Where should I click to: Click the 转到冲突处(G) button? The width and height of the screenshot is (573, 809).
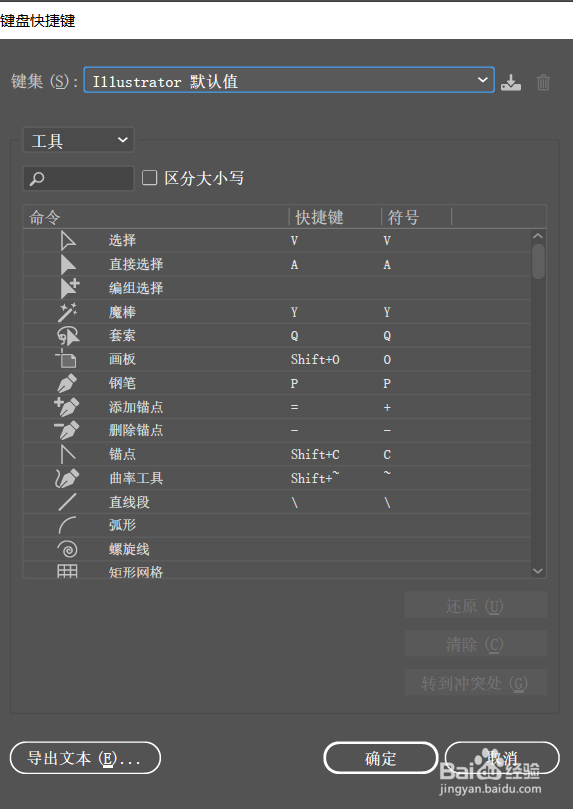[x=476, y=683]
